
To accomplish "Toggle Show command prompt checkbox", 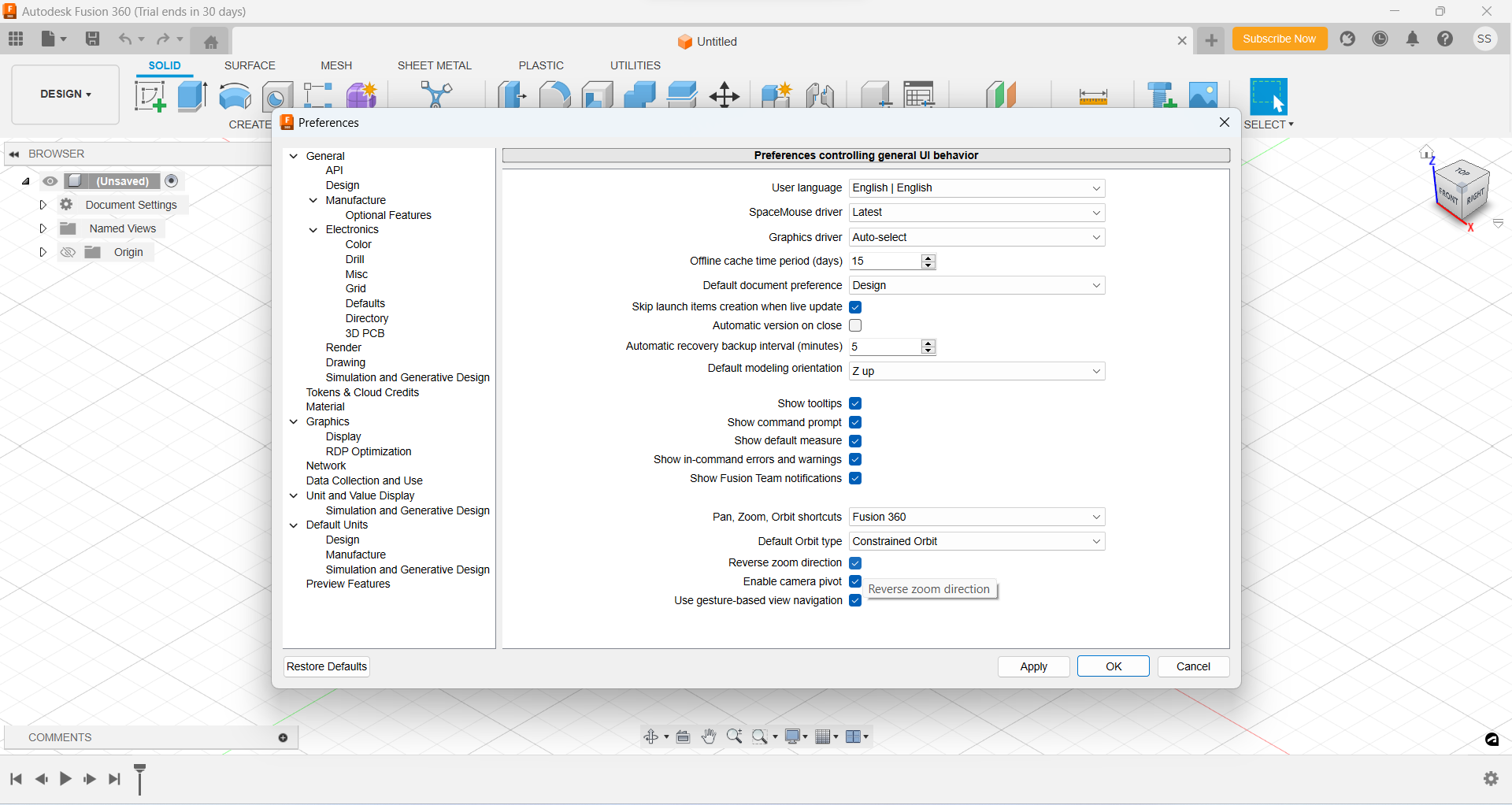I will tap(855, 423).
